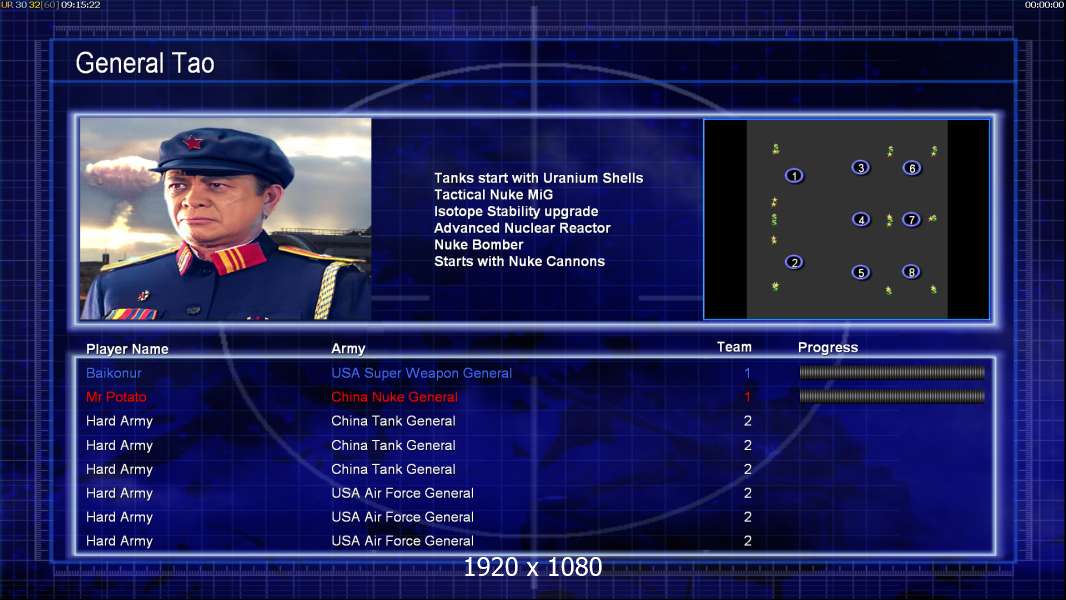The width and height of the screenshot is (1066, 600).
Task: Click Baikonur's loading progress bar
Action: click(x=892, y=372)
